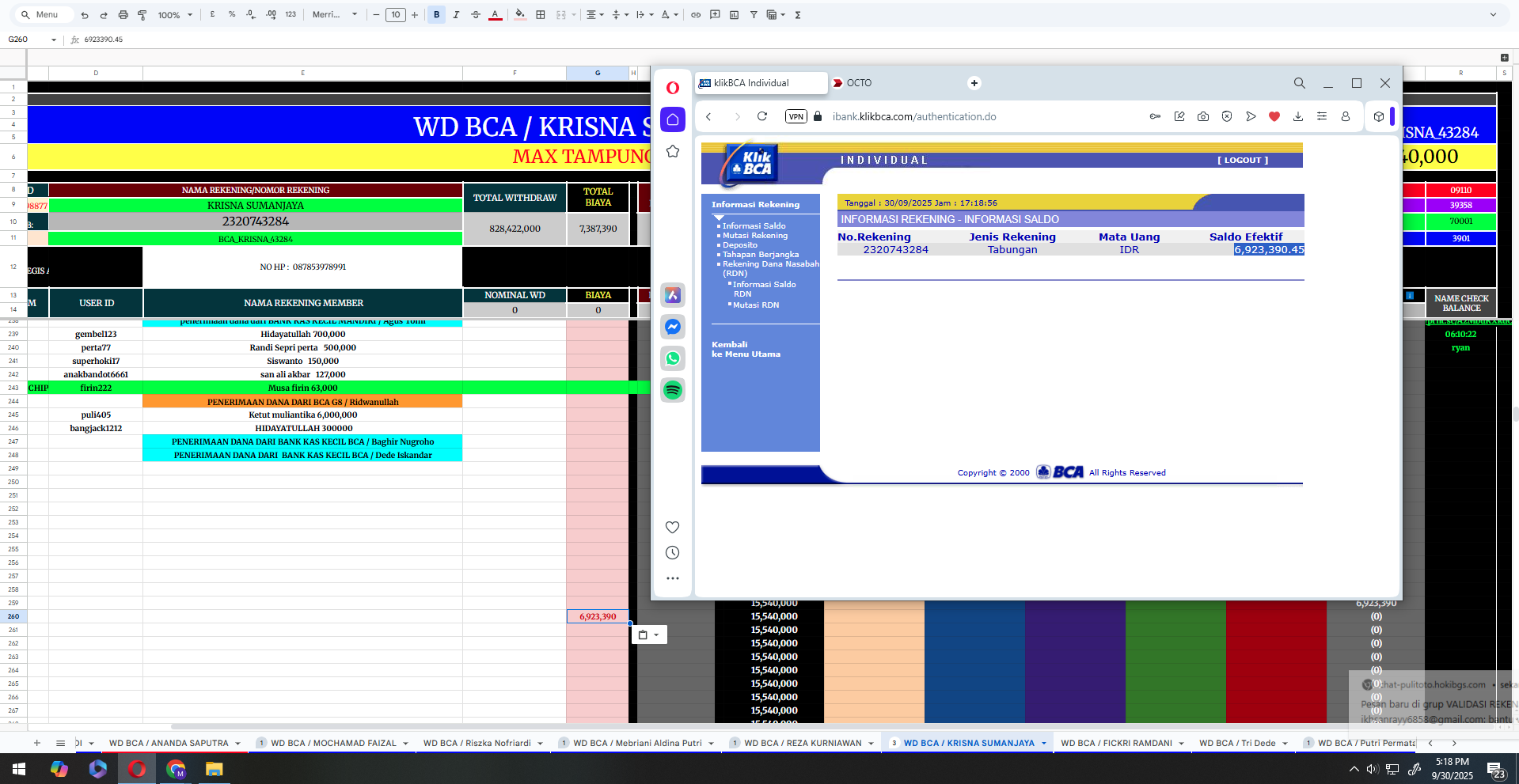Open the name box dropdown arrow
Image resolution: width=1519 pixels, height=784 pixels.
pos(54,40)
